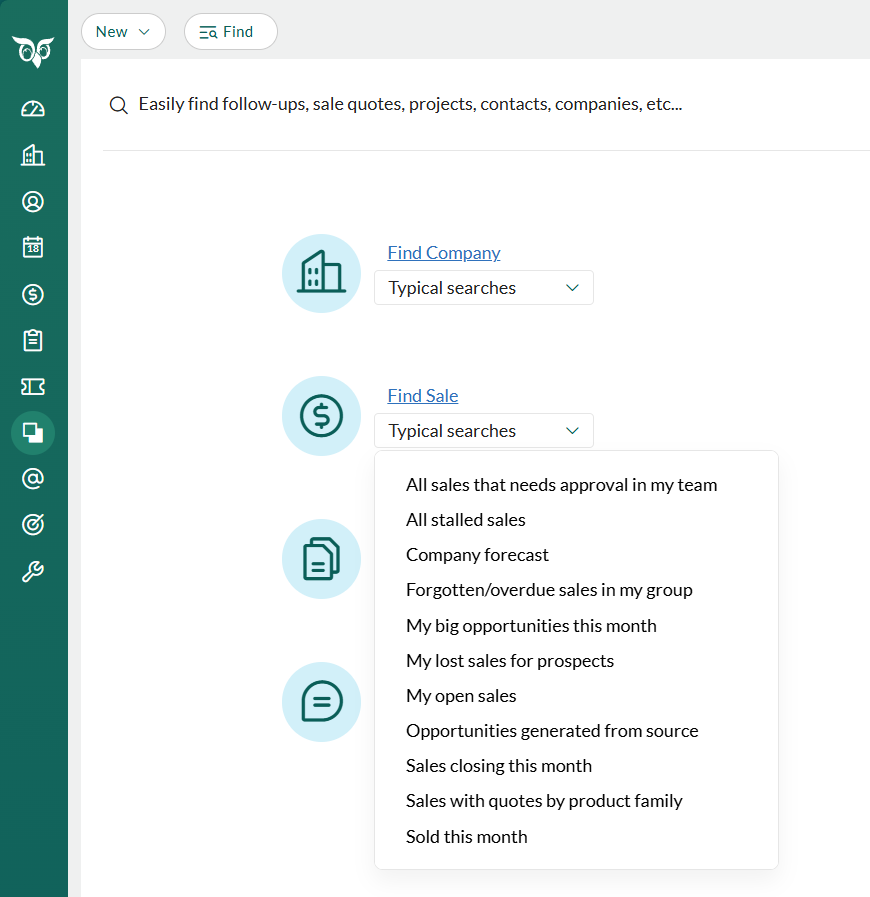The height and width of the screenshot is (897, 870).
Task: Open the Settings wrench icon in sidebar
Action: click(x=33, y=572)
